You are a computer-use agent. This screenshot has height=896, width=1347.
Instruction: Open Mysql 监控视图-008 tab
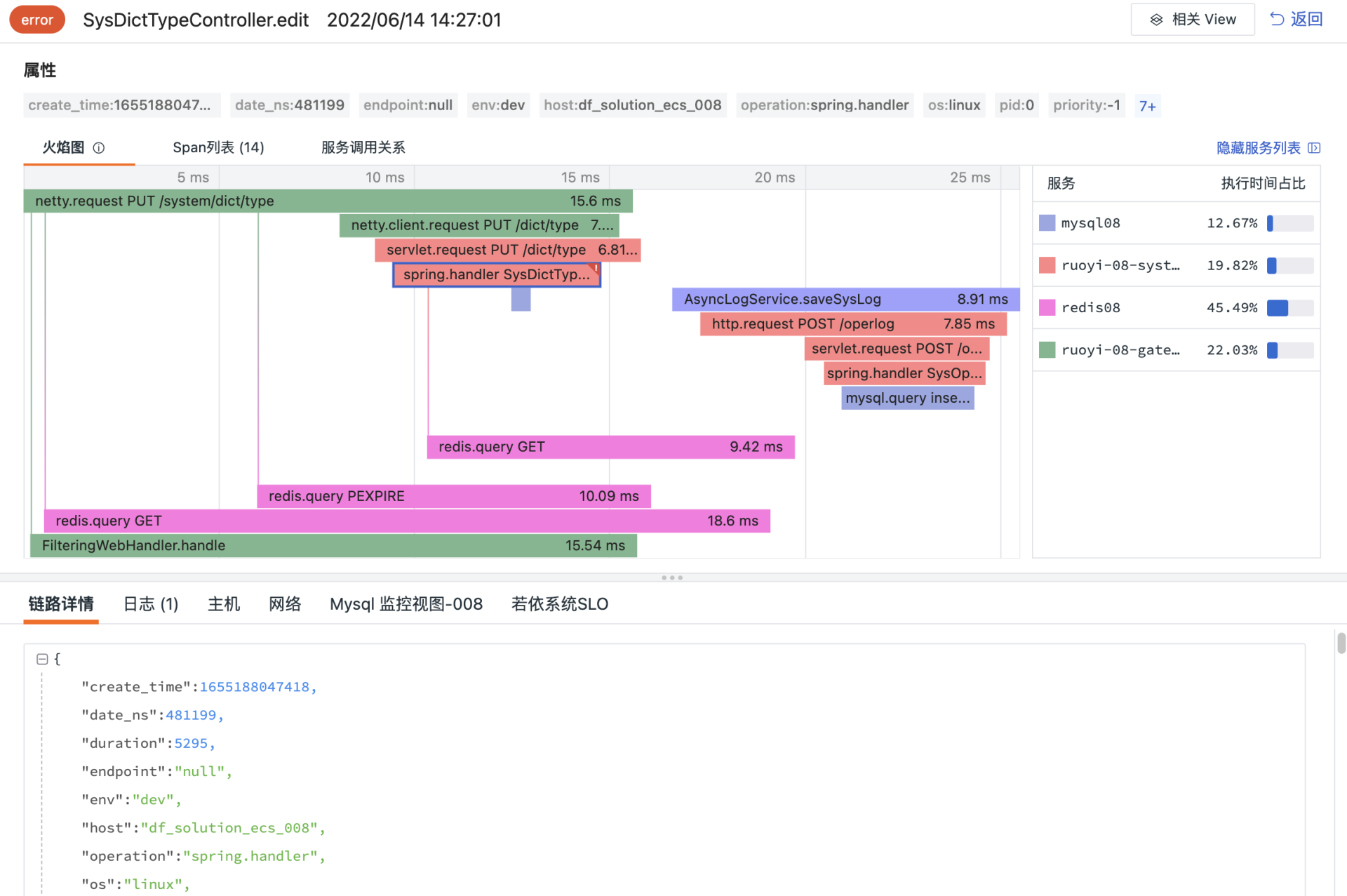pos(406,604)
